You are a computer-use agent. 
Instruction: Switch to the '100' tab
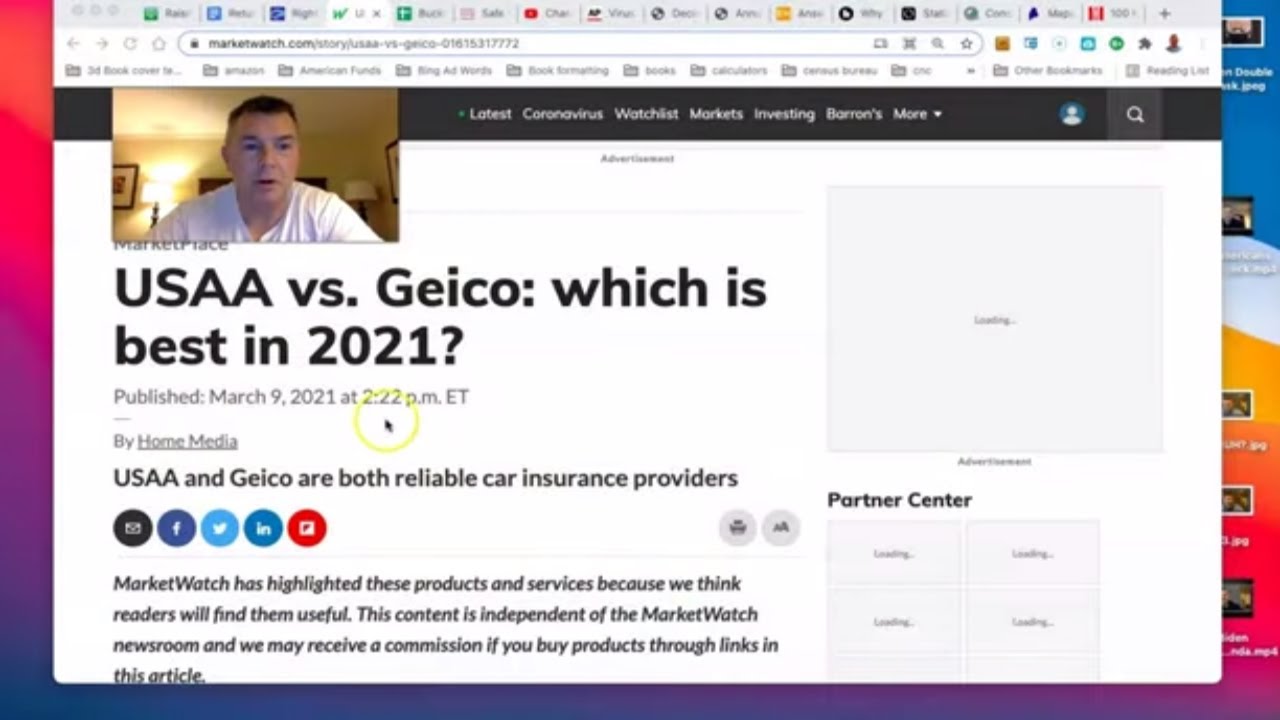click(1114, 14)
